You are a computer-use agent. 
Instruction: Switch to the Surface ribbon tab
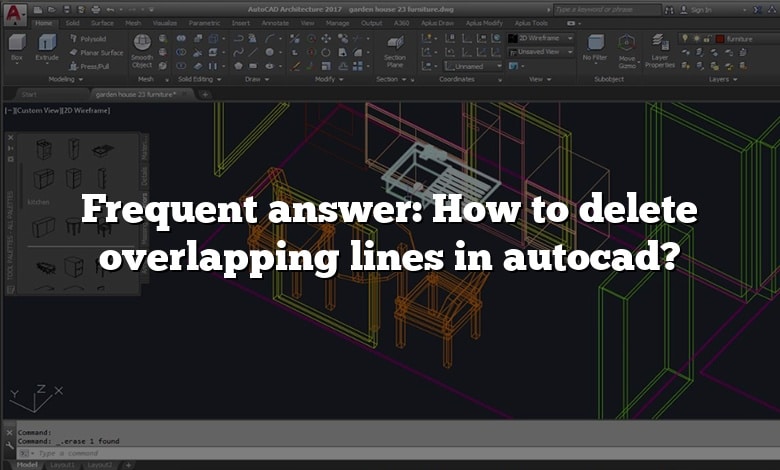100,22
